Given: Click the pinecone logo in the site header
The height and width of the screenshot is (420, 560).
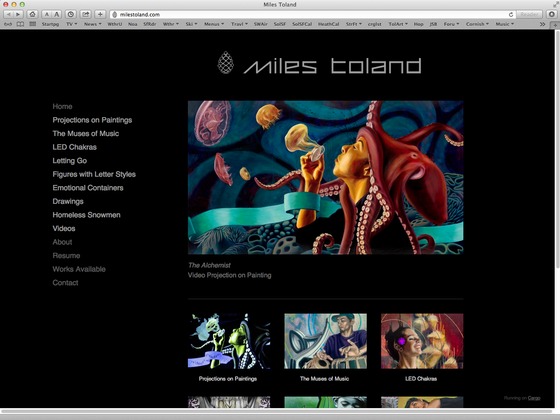Looking at the screenshot, I should tap(226, 62).
